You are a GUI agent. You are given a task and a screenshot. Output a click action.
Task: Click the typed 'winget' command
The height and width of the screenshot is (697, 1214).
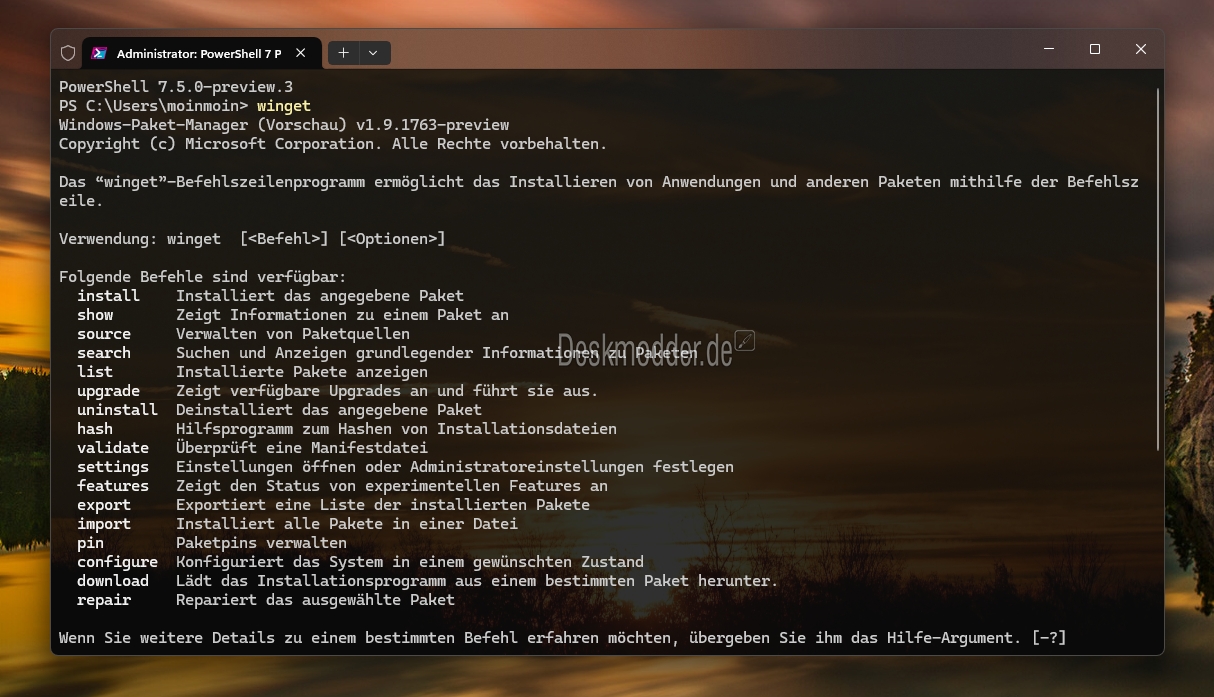[284, 106]
